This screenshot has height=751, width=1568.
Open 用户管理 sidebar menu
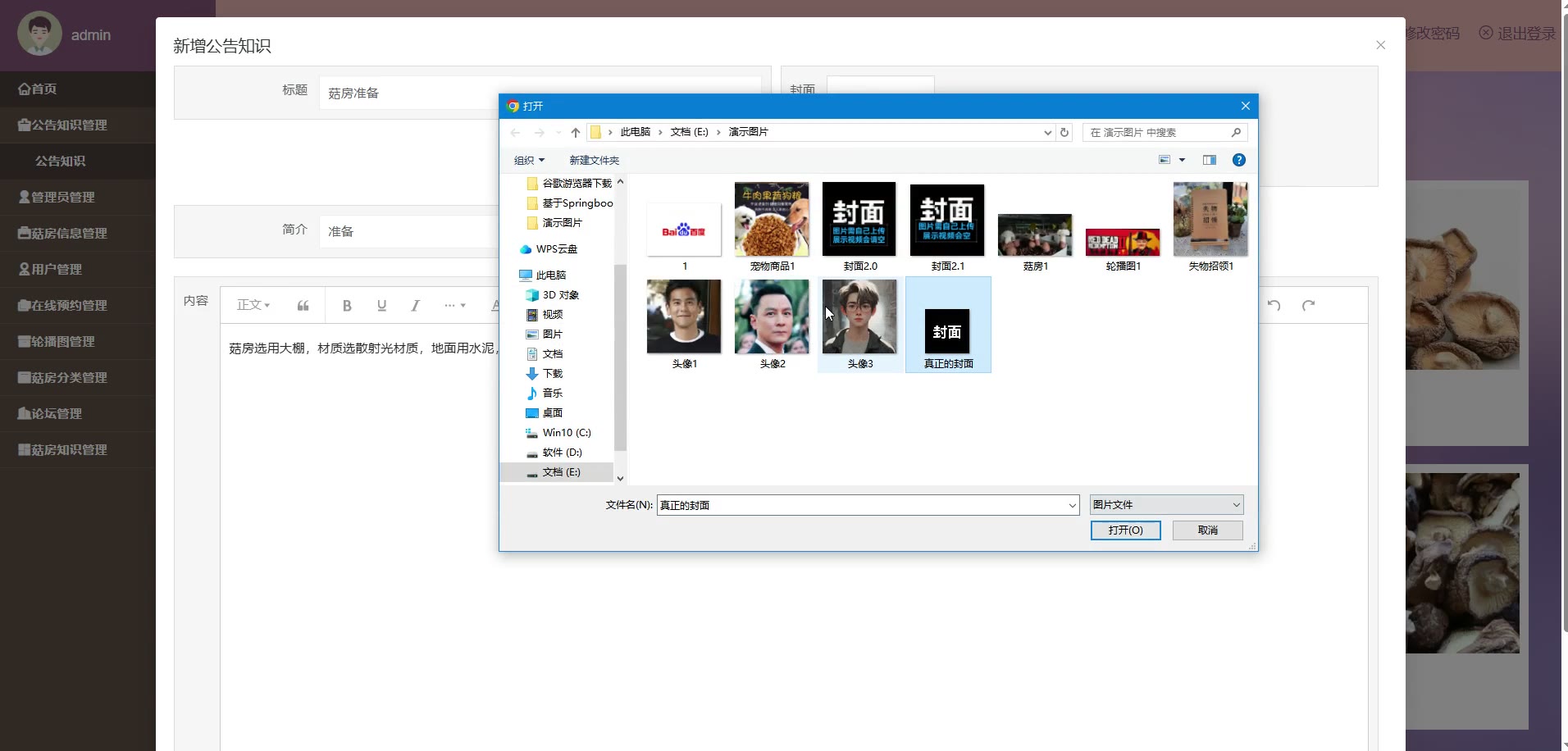point(78,269)
